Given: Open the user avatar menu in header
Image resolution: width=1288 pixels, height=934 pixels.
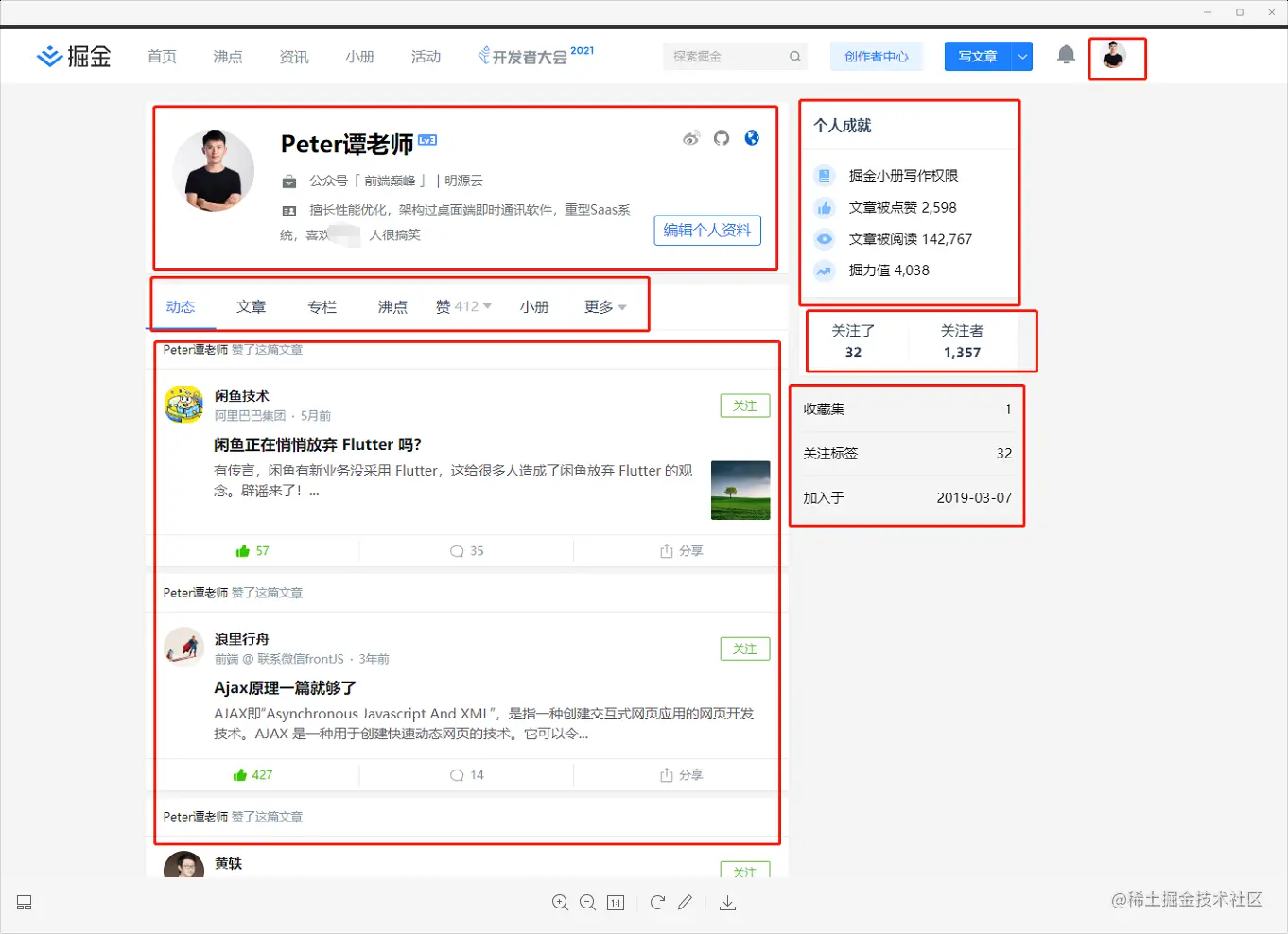Looking at the screenshot, I should point(1114,56).
